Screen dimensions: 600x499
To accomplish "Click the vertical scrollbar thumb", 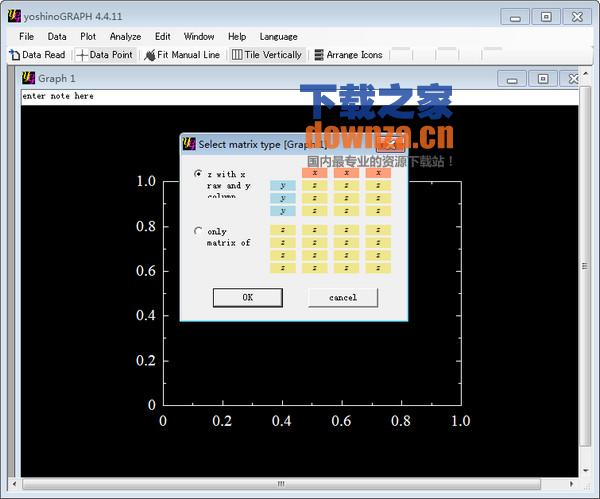I will (585, 266).
